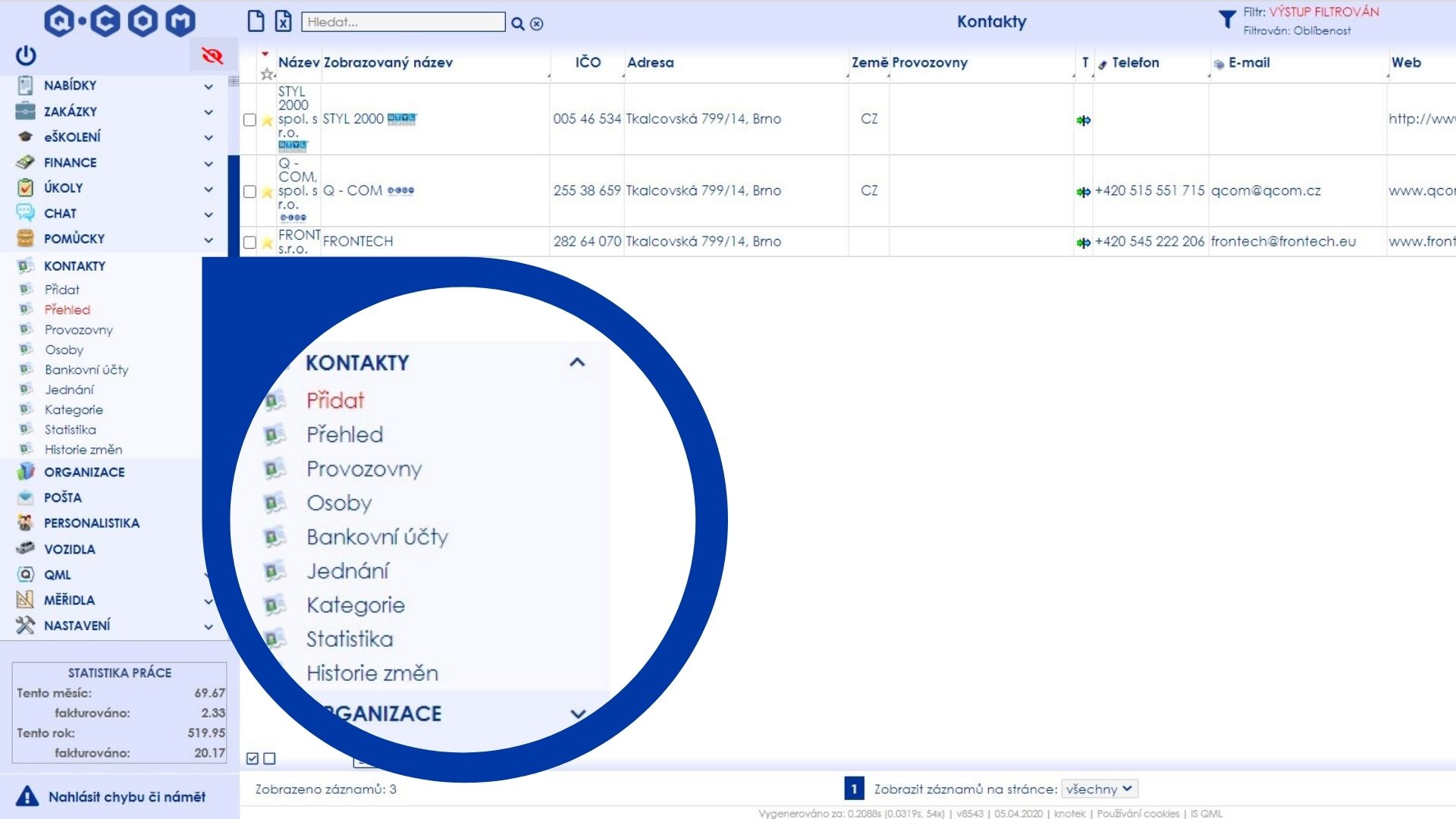
Task: Click the IS QML footer link
Action: pos(1207,814)
